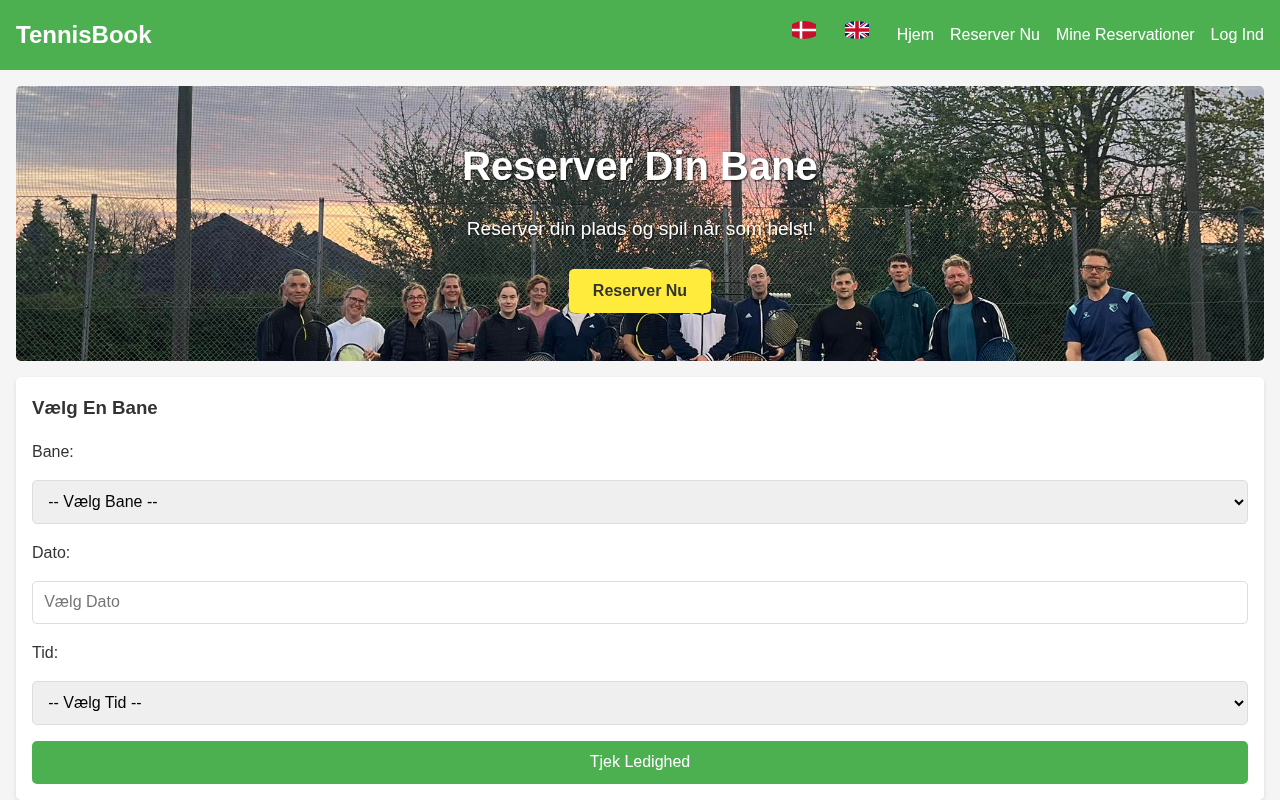Focus the Vælg Dato input field

point(640,602)
